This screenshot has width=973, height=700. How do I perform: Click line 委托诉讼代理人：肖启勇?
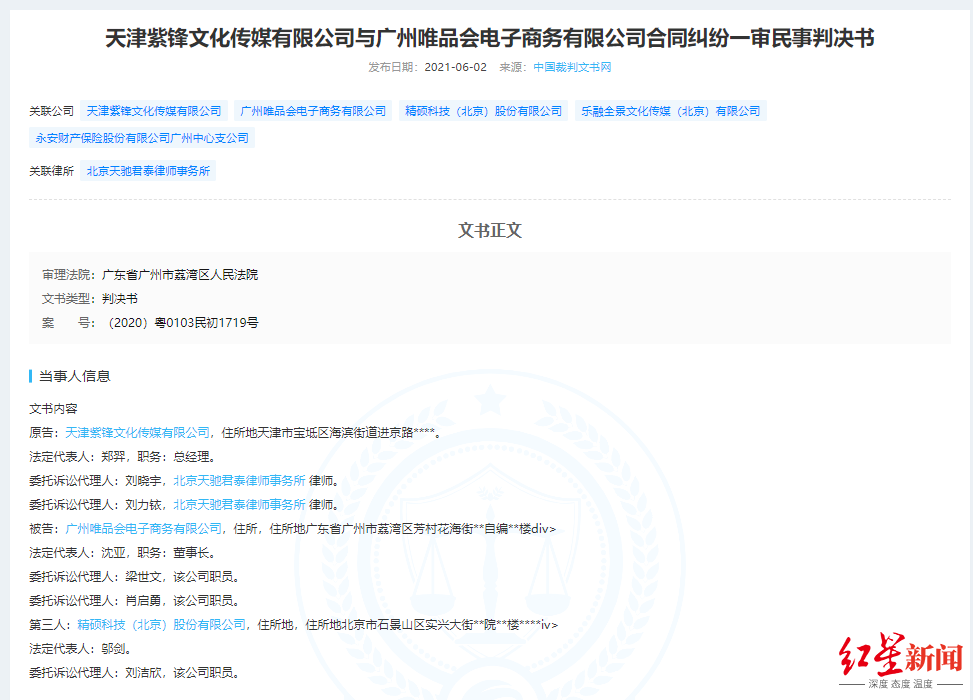coord(134,601)
